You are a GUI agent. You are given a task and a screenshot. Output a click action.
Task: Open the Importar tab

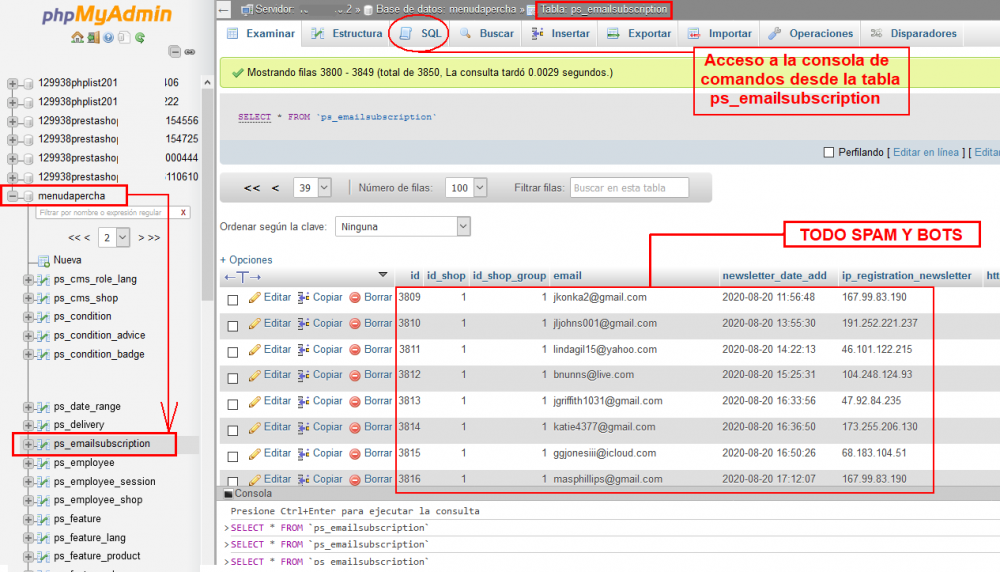point(720,33)
